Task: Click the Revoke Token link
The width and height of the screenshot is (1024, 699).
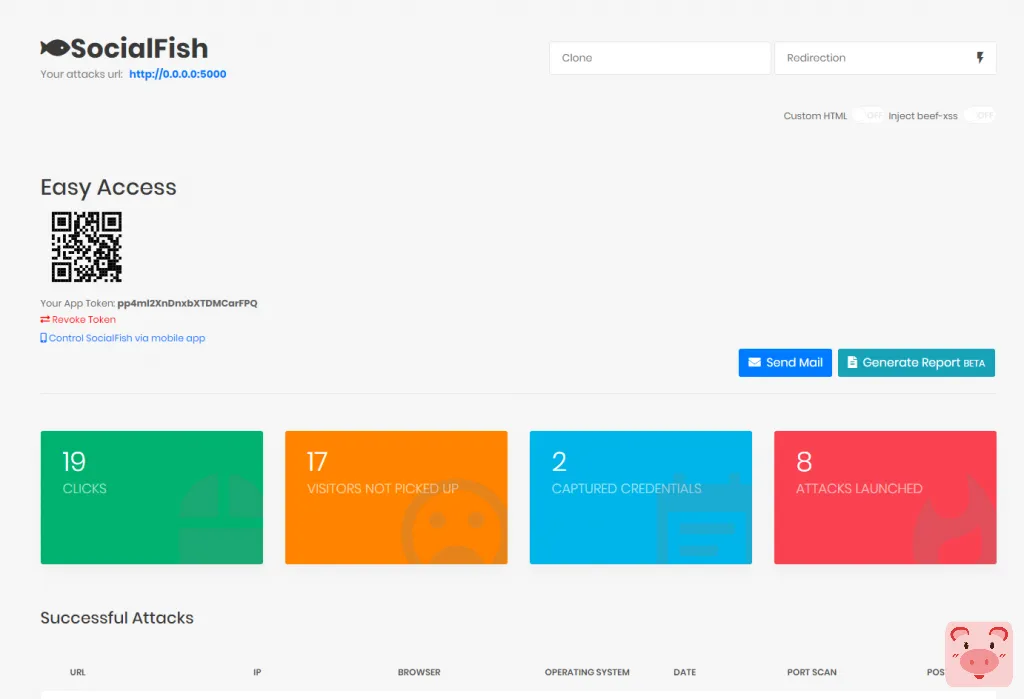Action: click(84, 319)
